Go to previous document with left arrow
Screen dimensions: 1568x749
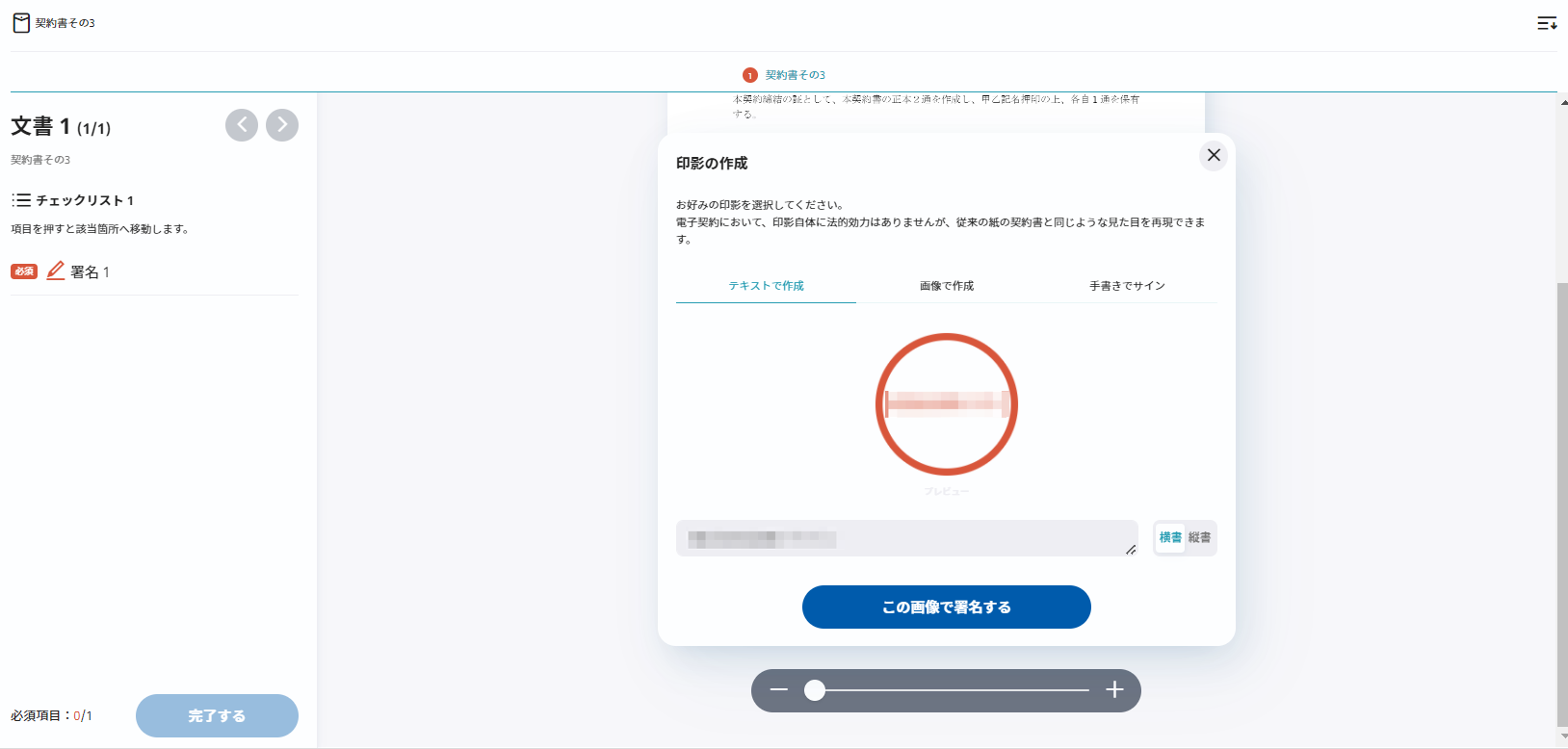[242, 124]
